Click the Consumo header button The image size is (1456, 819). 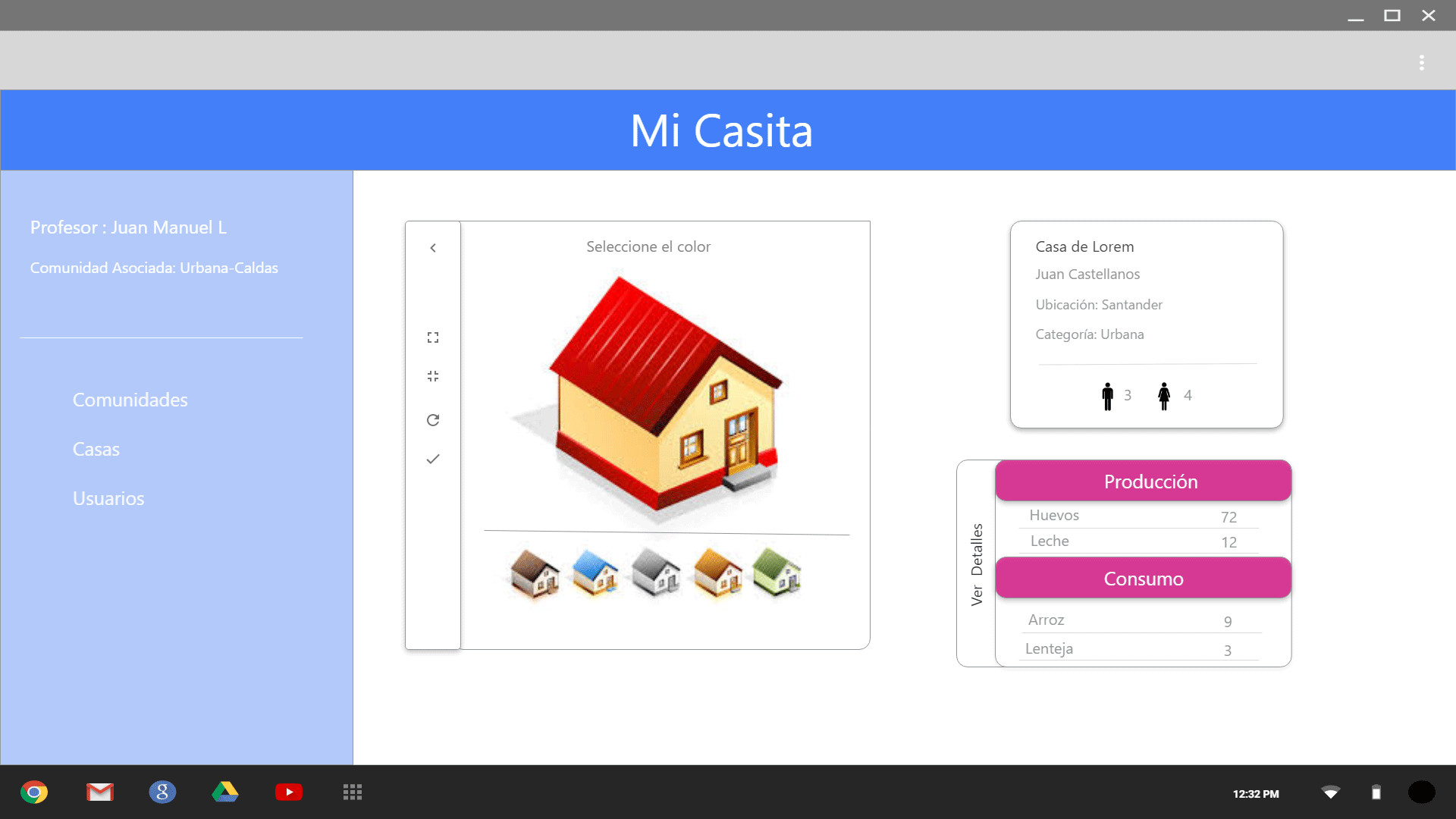1143,579
